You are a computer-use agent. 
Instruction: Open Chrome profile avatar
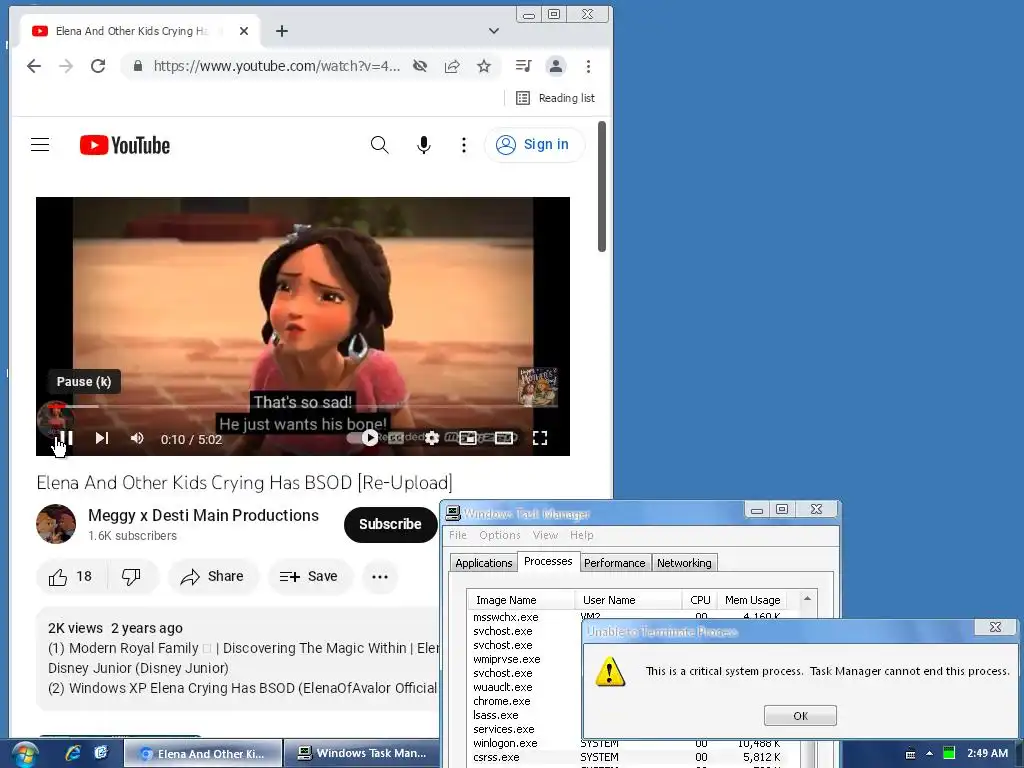[x=556, y=66]
